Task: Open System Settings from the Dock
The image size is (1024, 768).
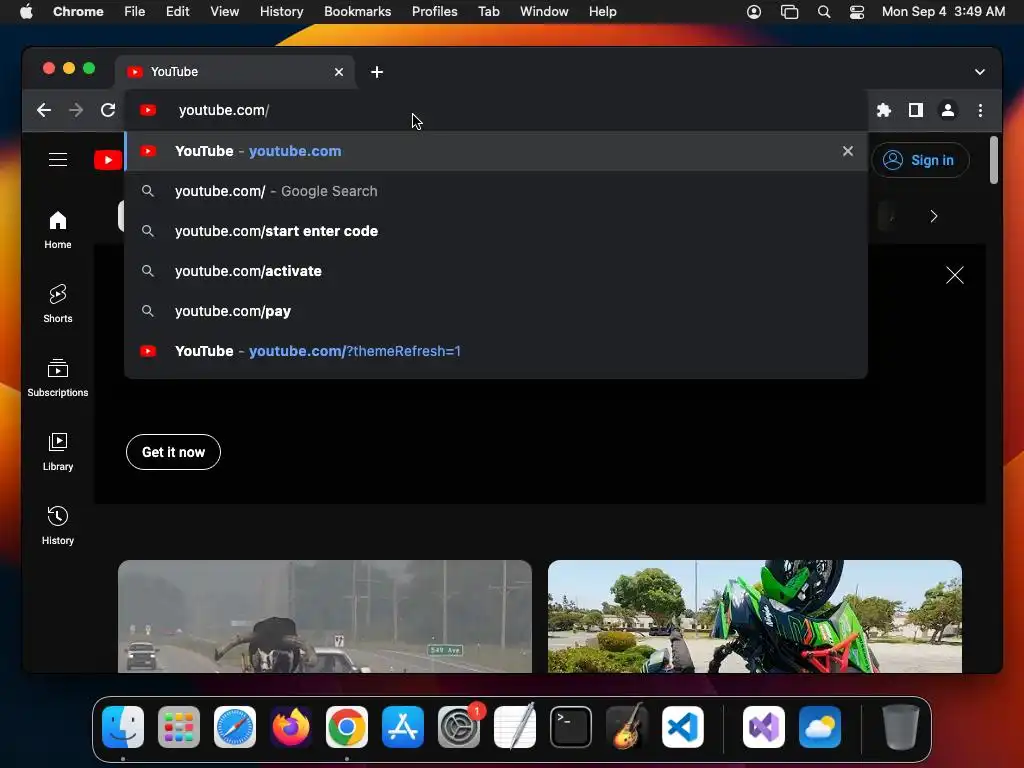Action: [x=458, y=727]
